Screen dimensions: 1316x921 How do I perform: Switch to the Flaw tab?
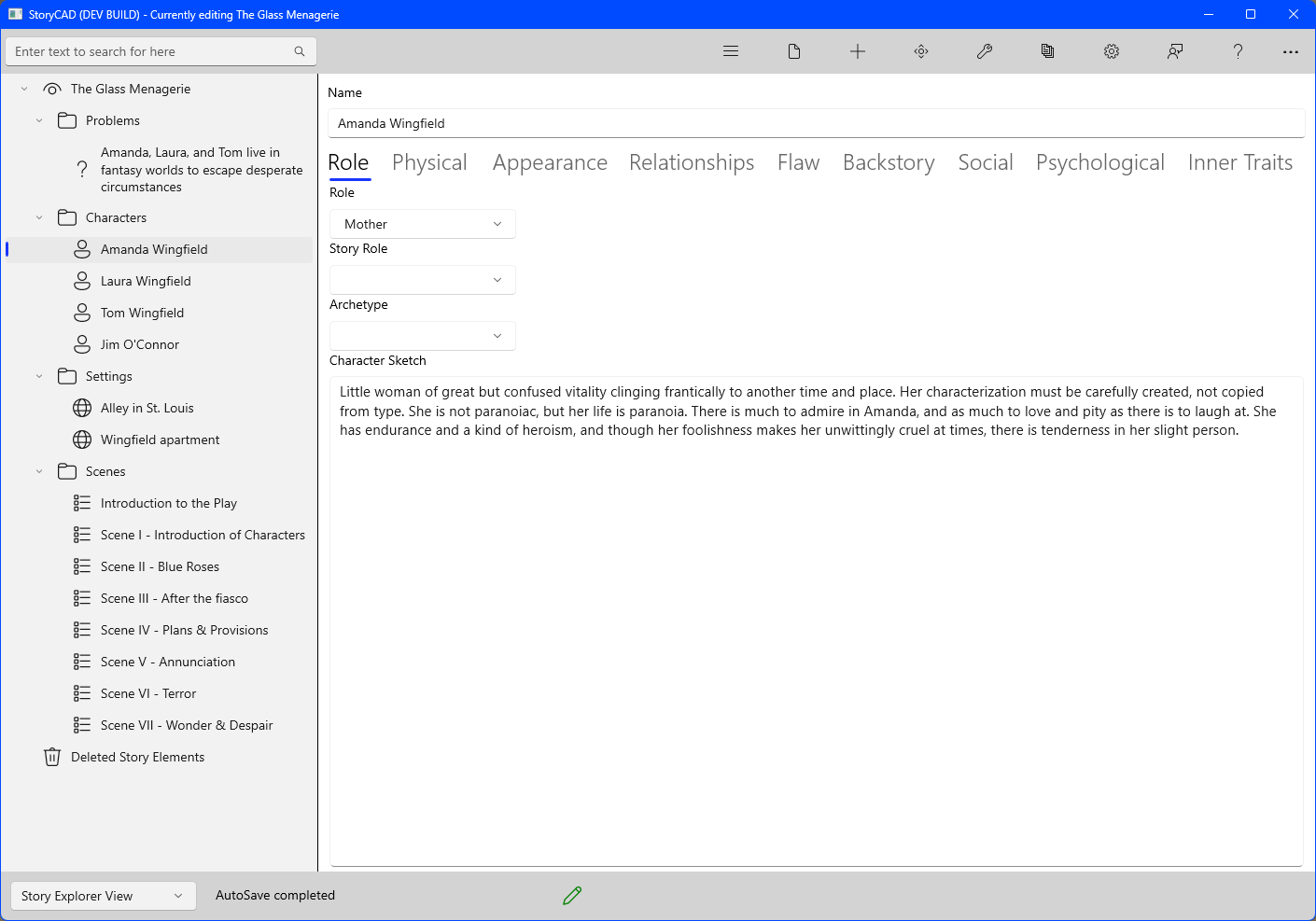(799, 162)
